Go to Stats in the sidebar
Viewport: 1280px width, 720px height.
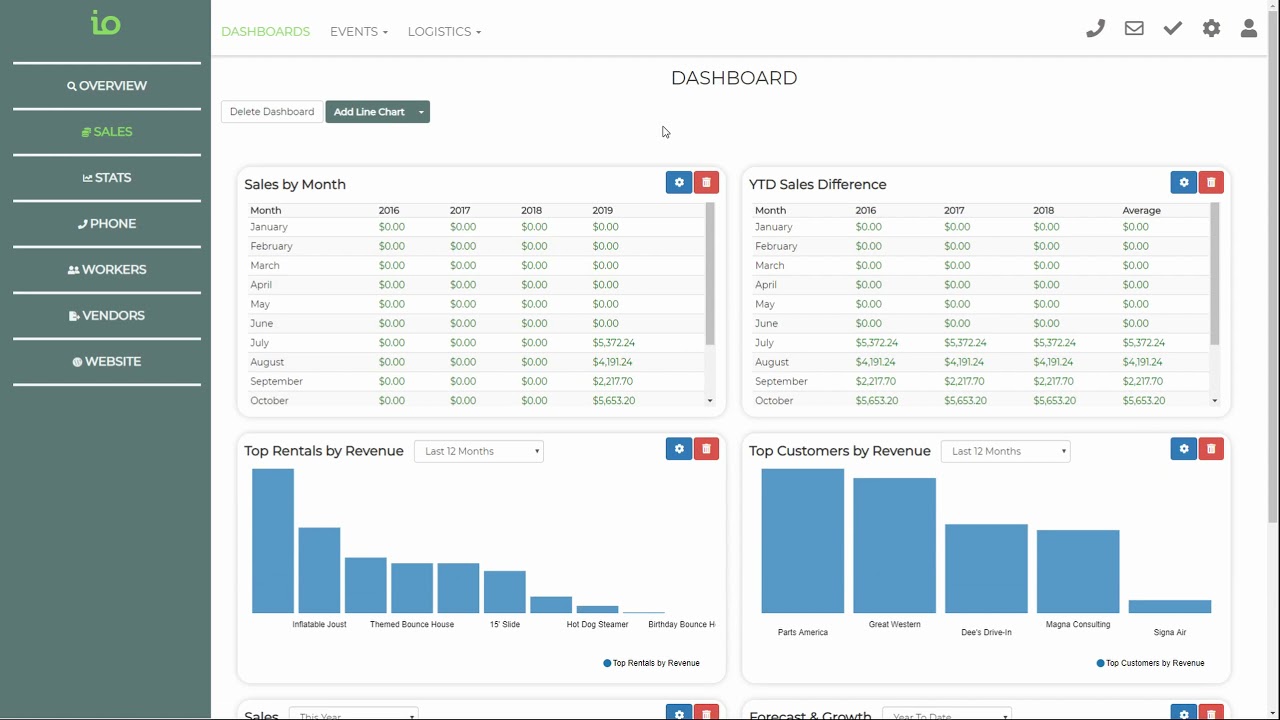coord(106,178)
